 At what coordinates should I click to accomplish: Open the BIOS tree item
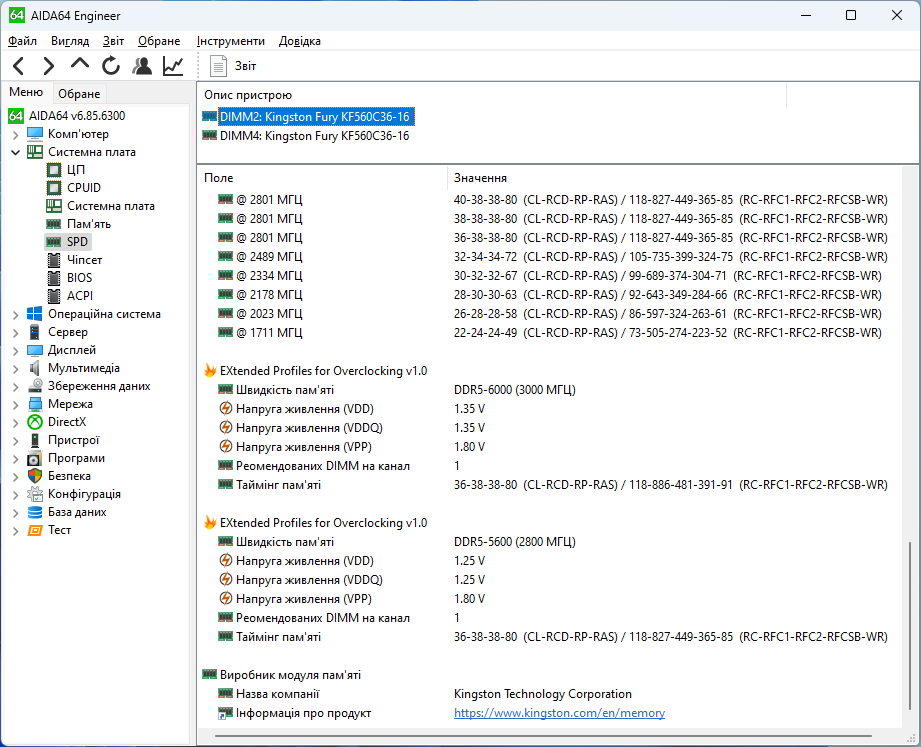coord(79,278)
